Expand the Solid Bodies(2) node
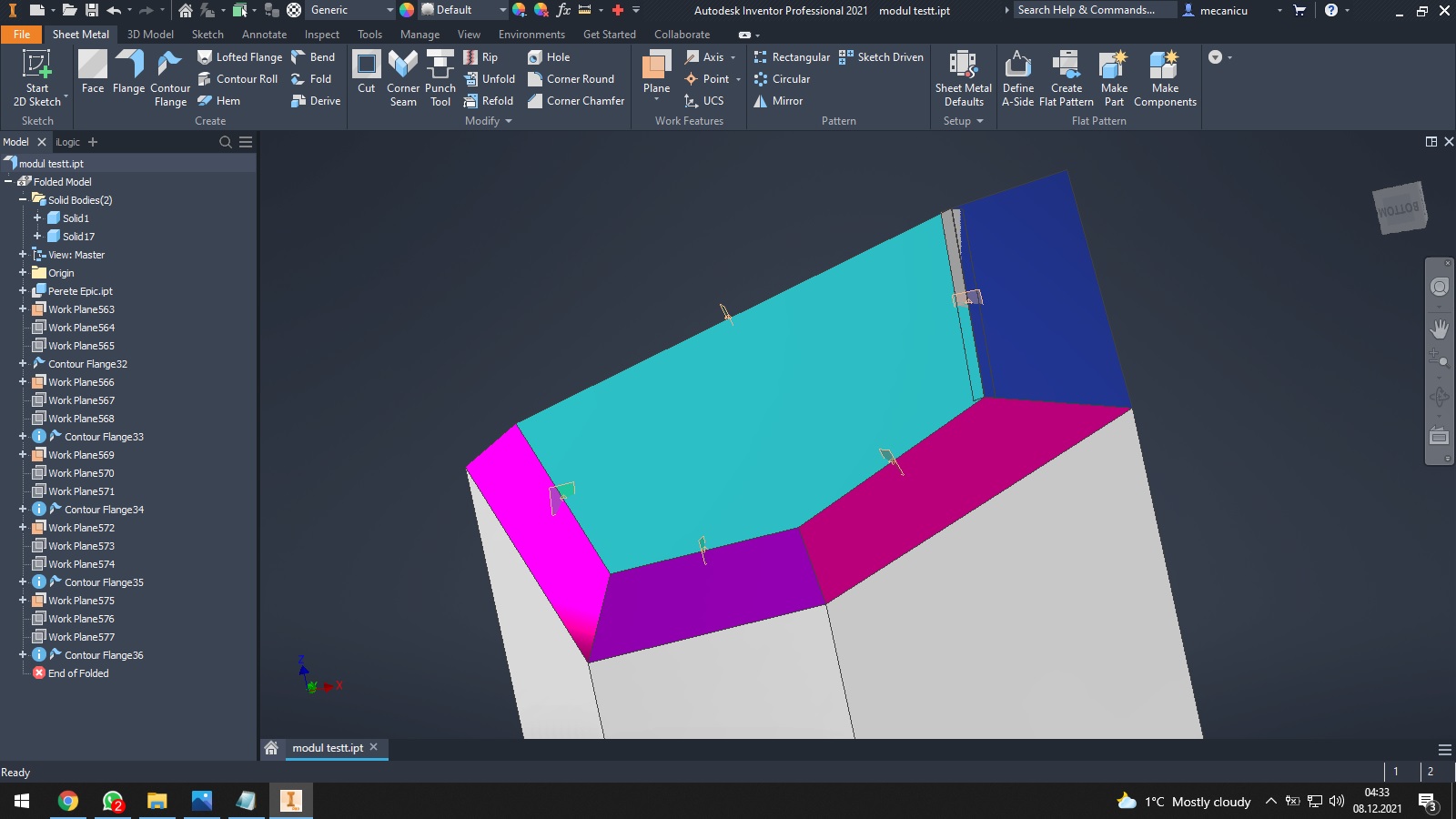Viewport: 1456px width, 819px height. tap(22, 199)
